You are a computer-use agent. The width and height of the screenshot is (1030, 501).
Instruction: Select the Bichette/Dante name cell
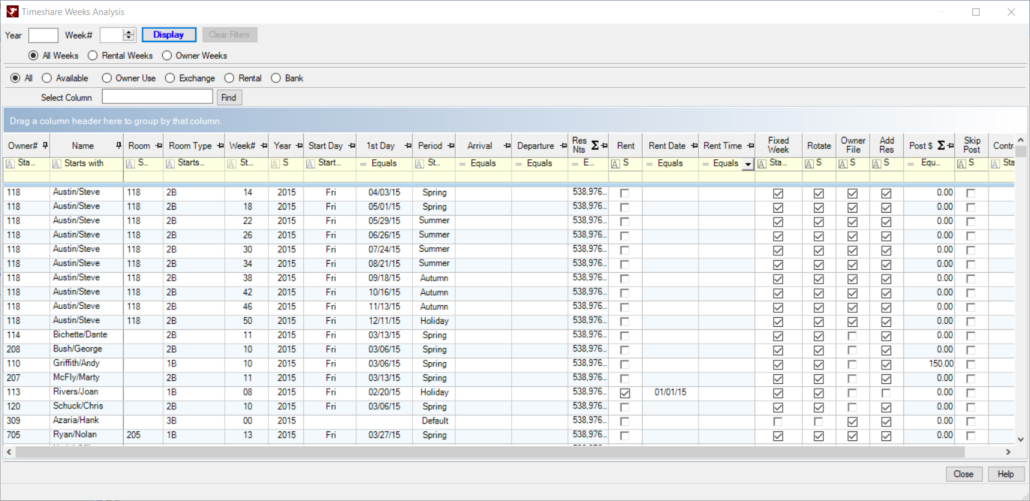coord(87,335)
